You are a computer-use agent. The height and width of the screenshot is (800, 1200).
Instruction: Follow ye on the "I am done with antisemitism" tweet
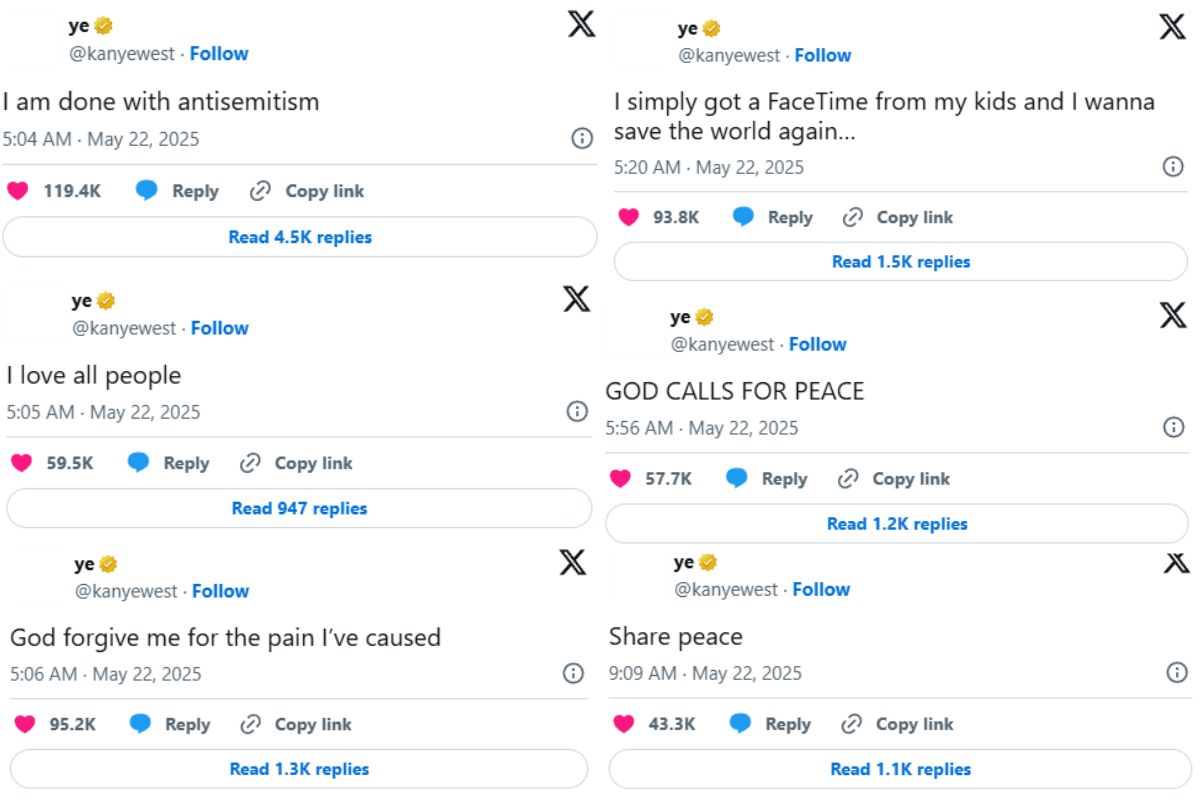pyautogui.click(x=219, y=54)
